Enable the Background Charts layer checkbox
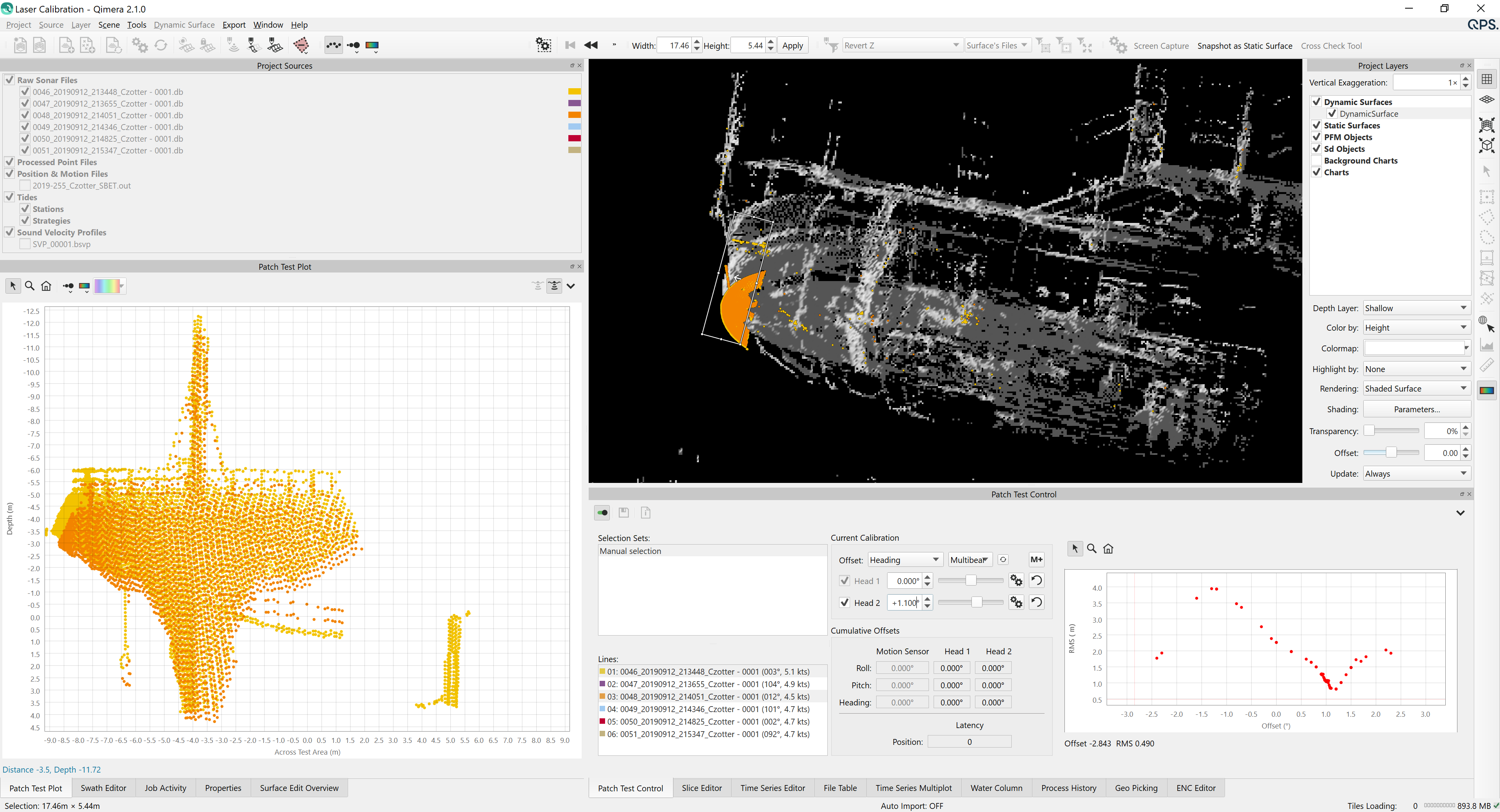This screenshot has height=812, width=1500. pyautogui.click(x=1316, y=161)
